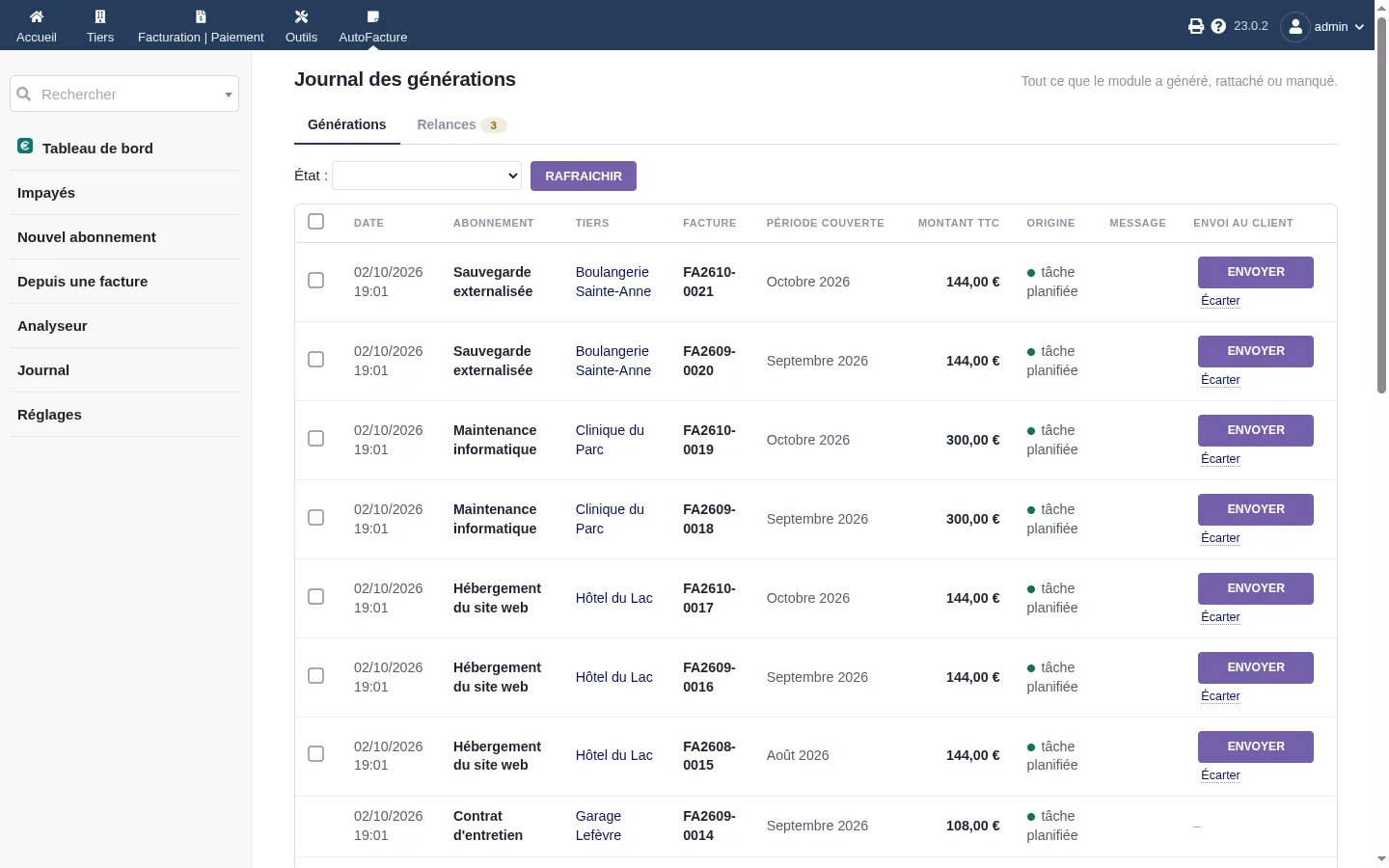Click the vertical page scrollbar thumb
This screenshot has height=868, width=1389.
click(1381, 204)
